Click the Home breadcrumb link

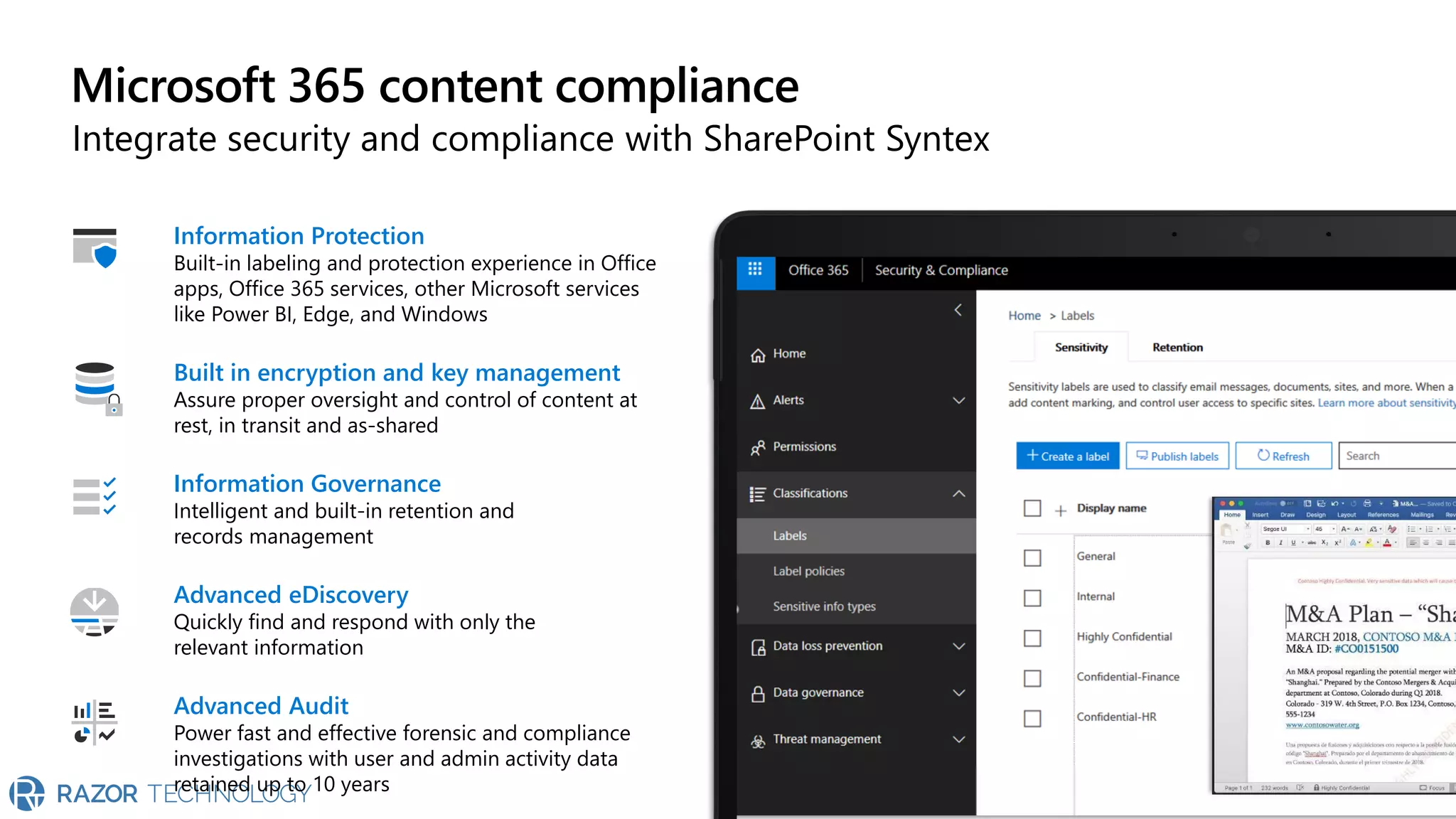click(1024, 316)
